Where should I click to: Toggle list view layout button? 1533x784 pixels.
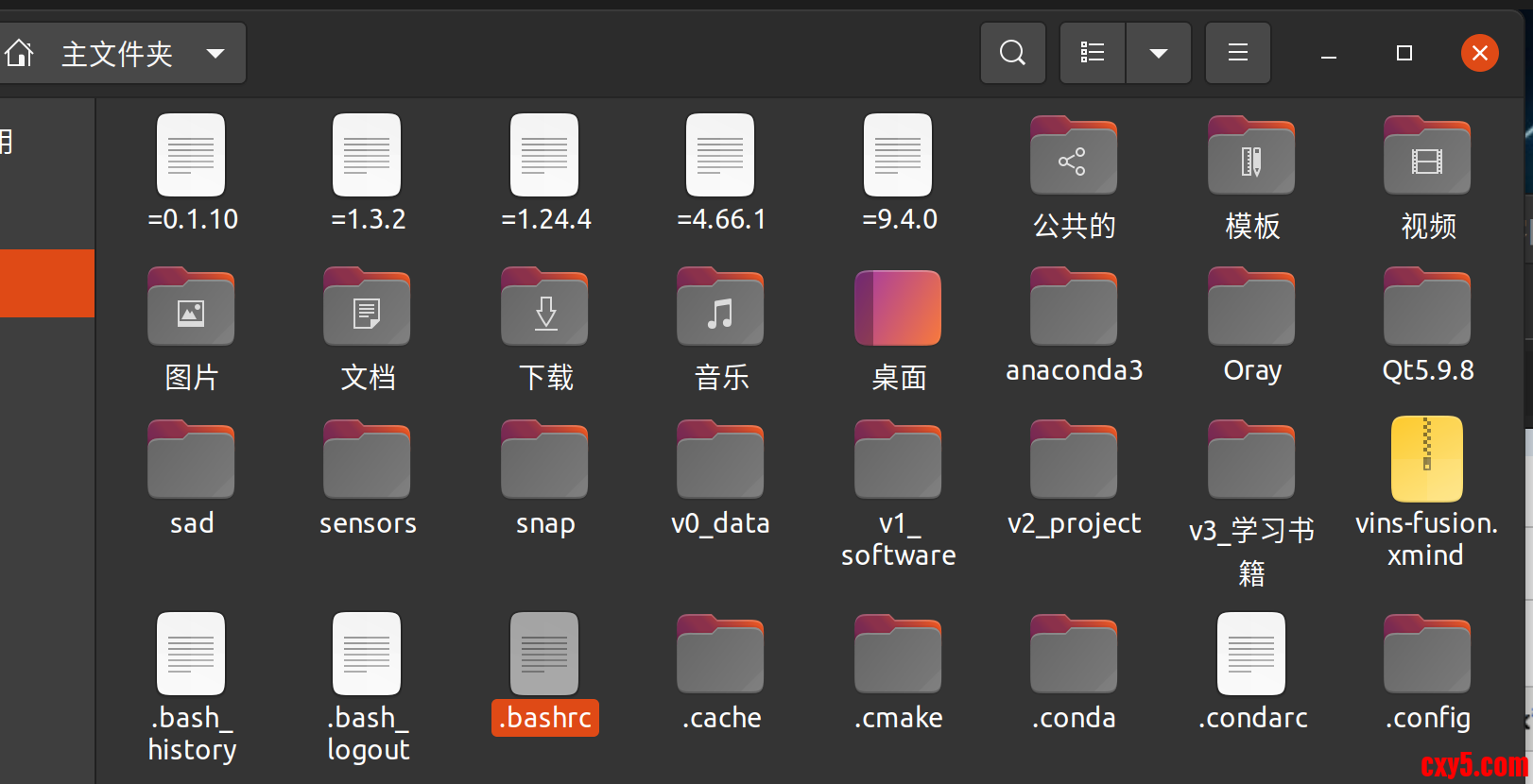coord(1093,53)
